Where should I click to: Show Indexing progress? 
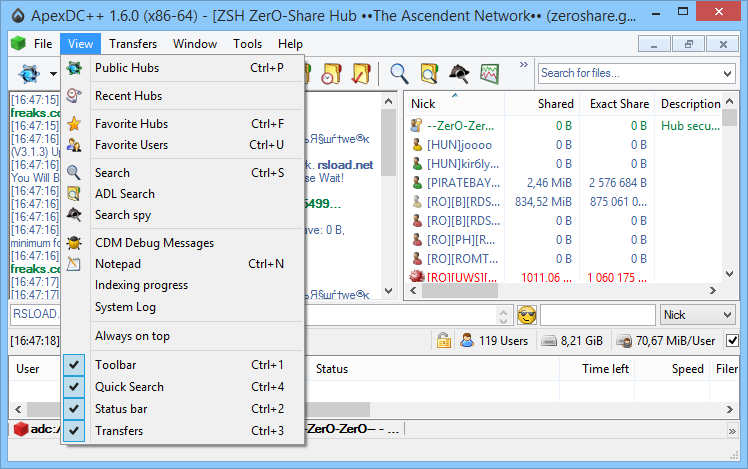183,285
